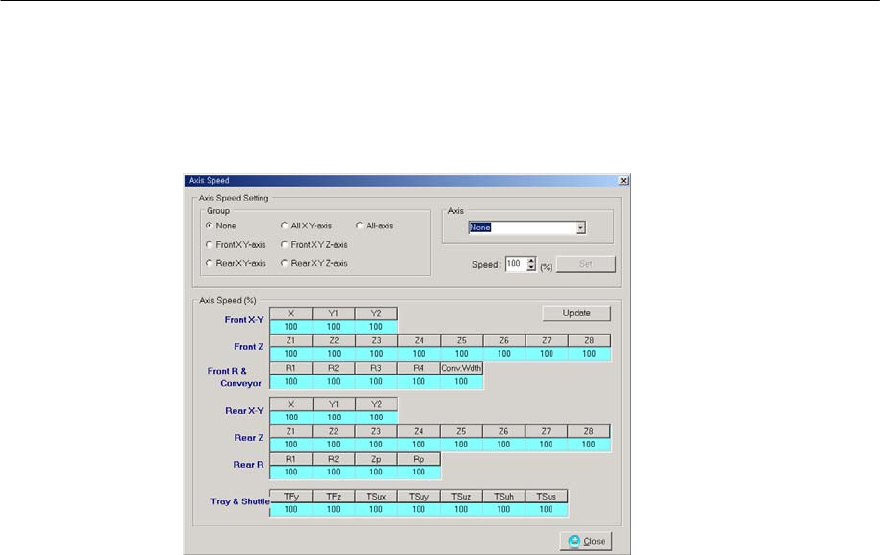
Task: Click Tray & Shuttle header TFz
Action: point(333,497)
